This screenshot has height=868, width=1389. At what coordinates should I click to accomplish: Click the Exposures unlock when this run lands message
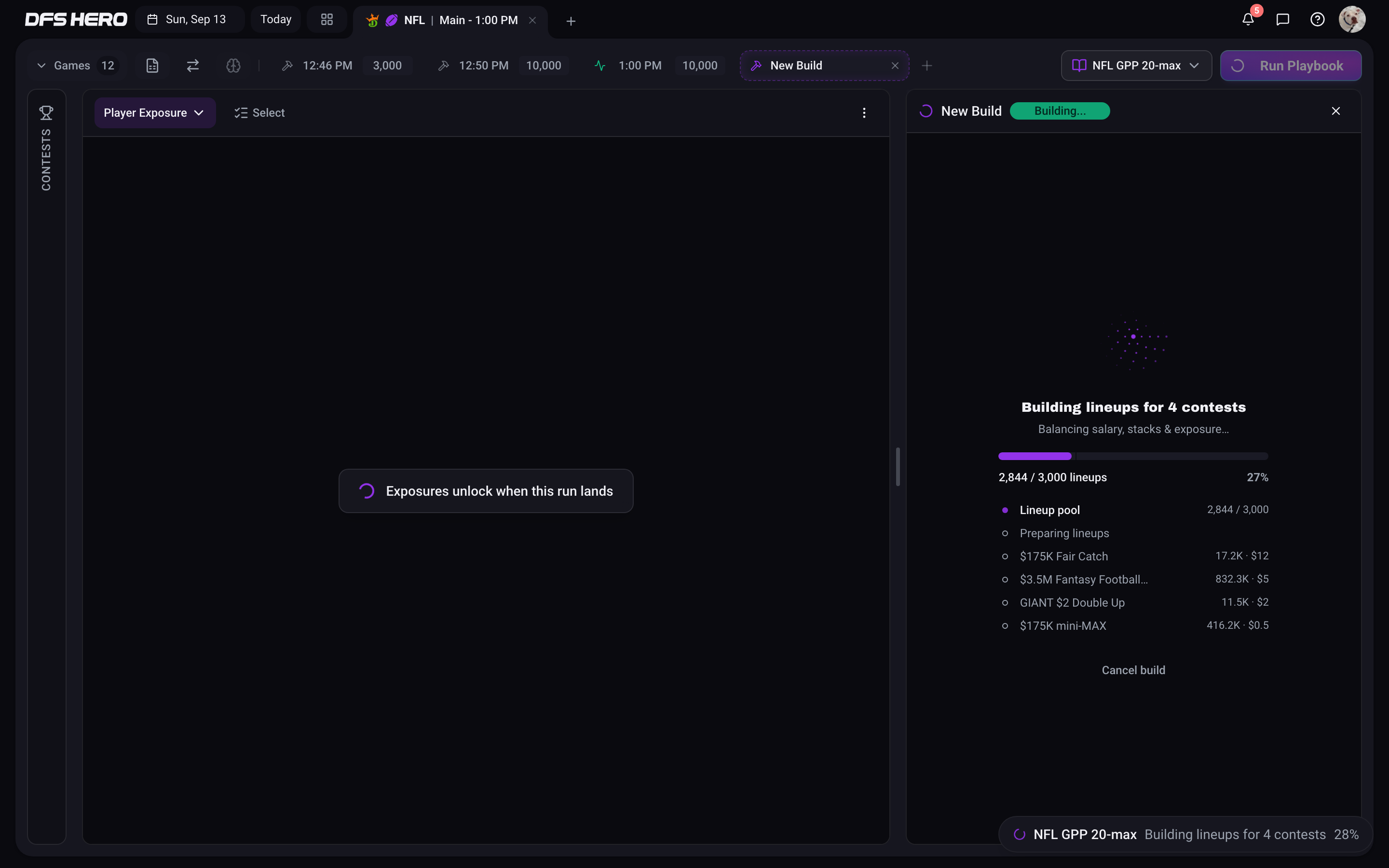[x=486, y=491]
